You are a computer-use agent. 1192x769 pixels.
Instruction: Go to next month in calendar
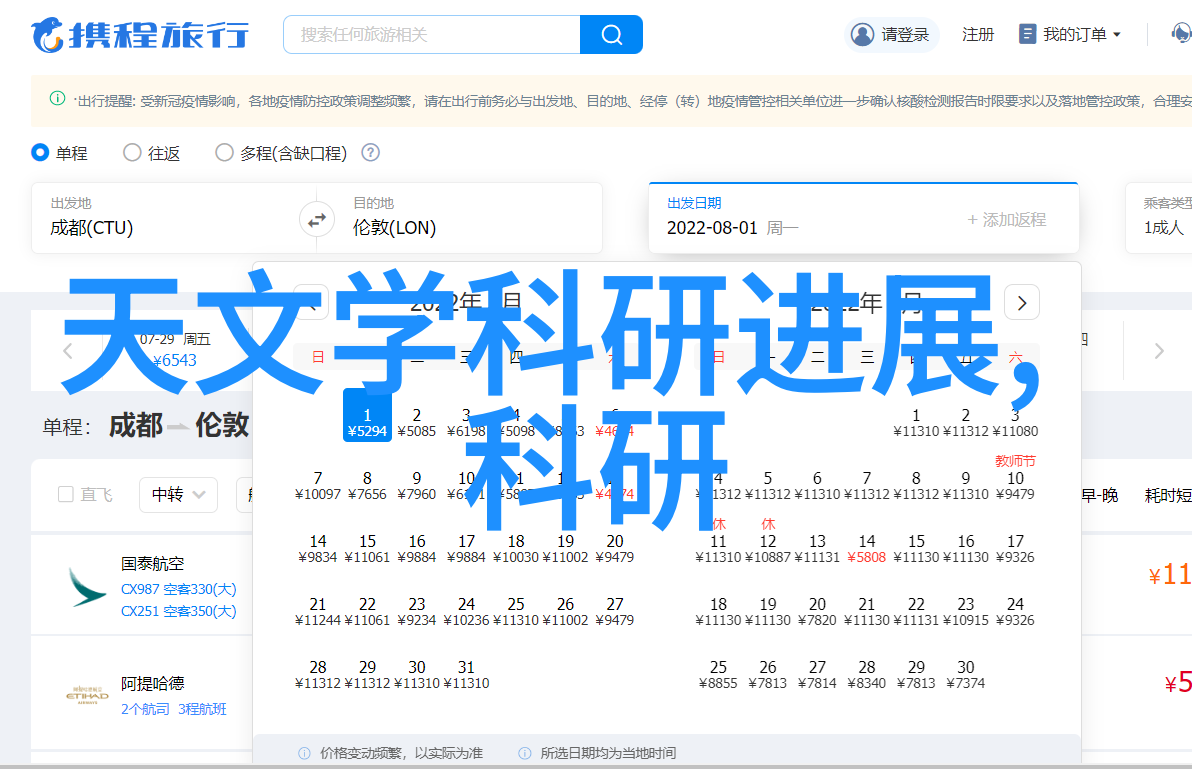pos(1022,303)
